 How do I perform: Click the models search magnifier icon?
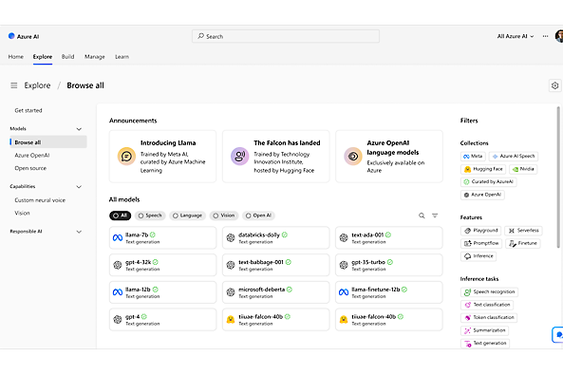point(422,216)
